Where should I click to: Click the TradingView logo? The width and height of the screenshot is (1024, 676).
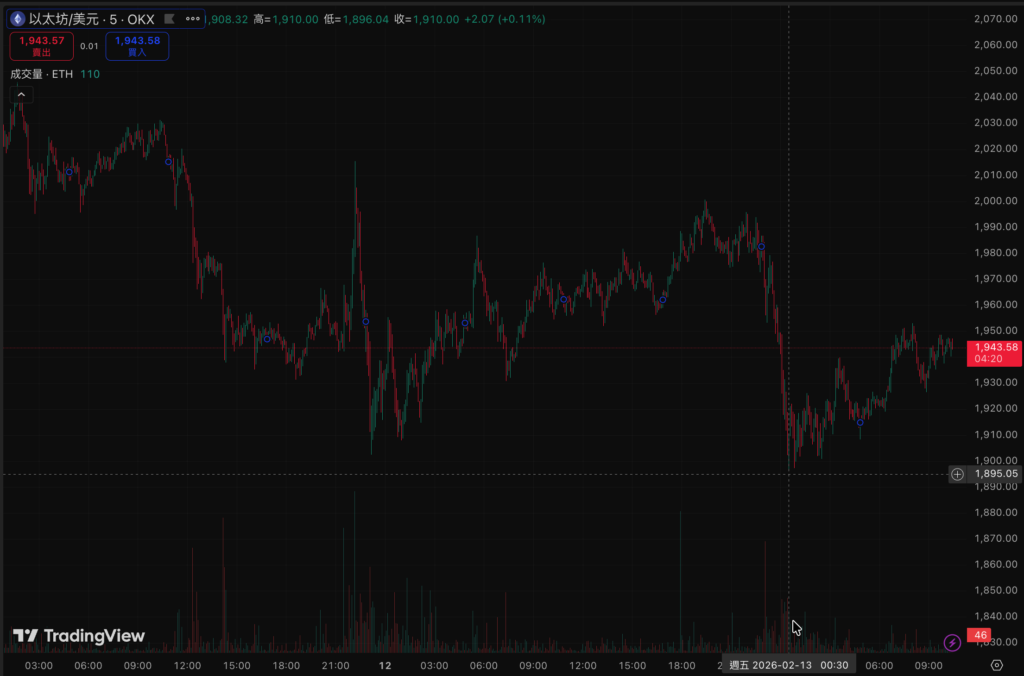79,636
